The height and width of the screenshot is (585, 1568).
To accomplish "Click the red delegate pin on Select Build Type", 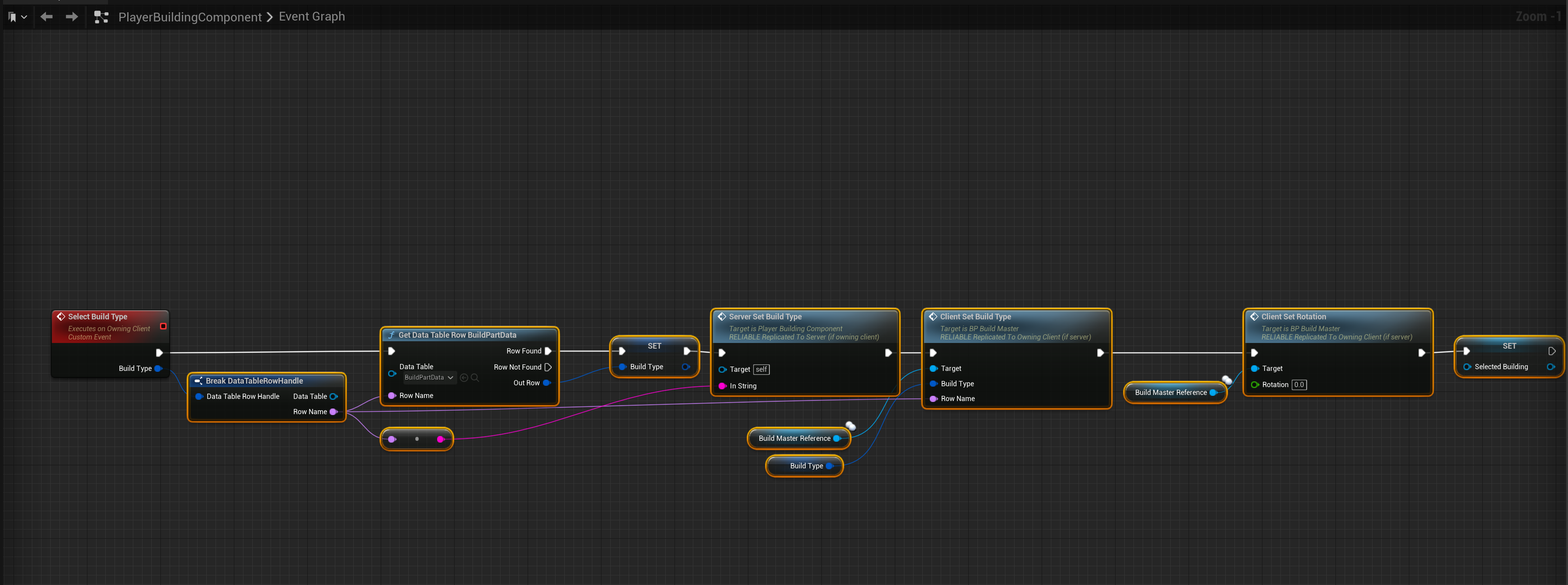I will point(163,326).
